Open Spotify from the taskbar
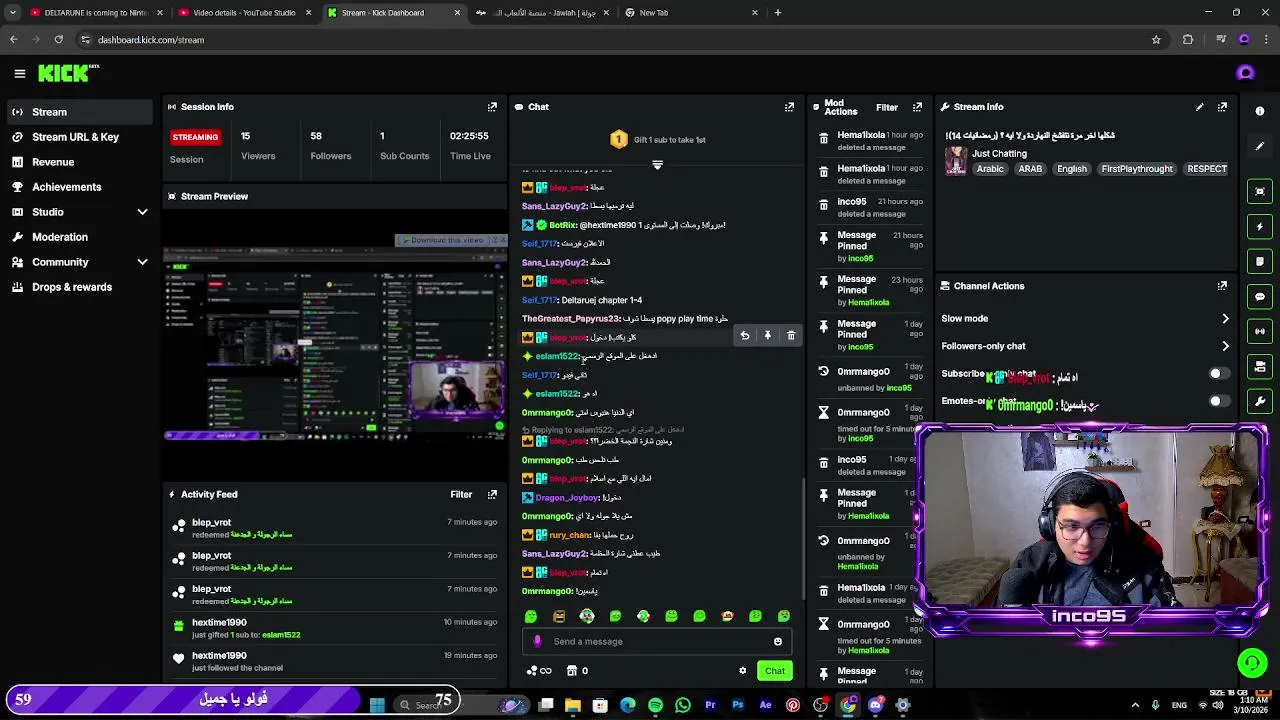 655,705
